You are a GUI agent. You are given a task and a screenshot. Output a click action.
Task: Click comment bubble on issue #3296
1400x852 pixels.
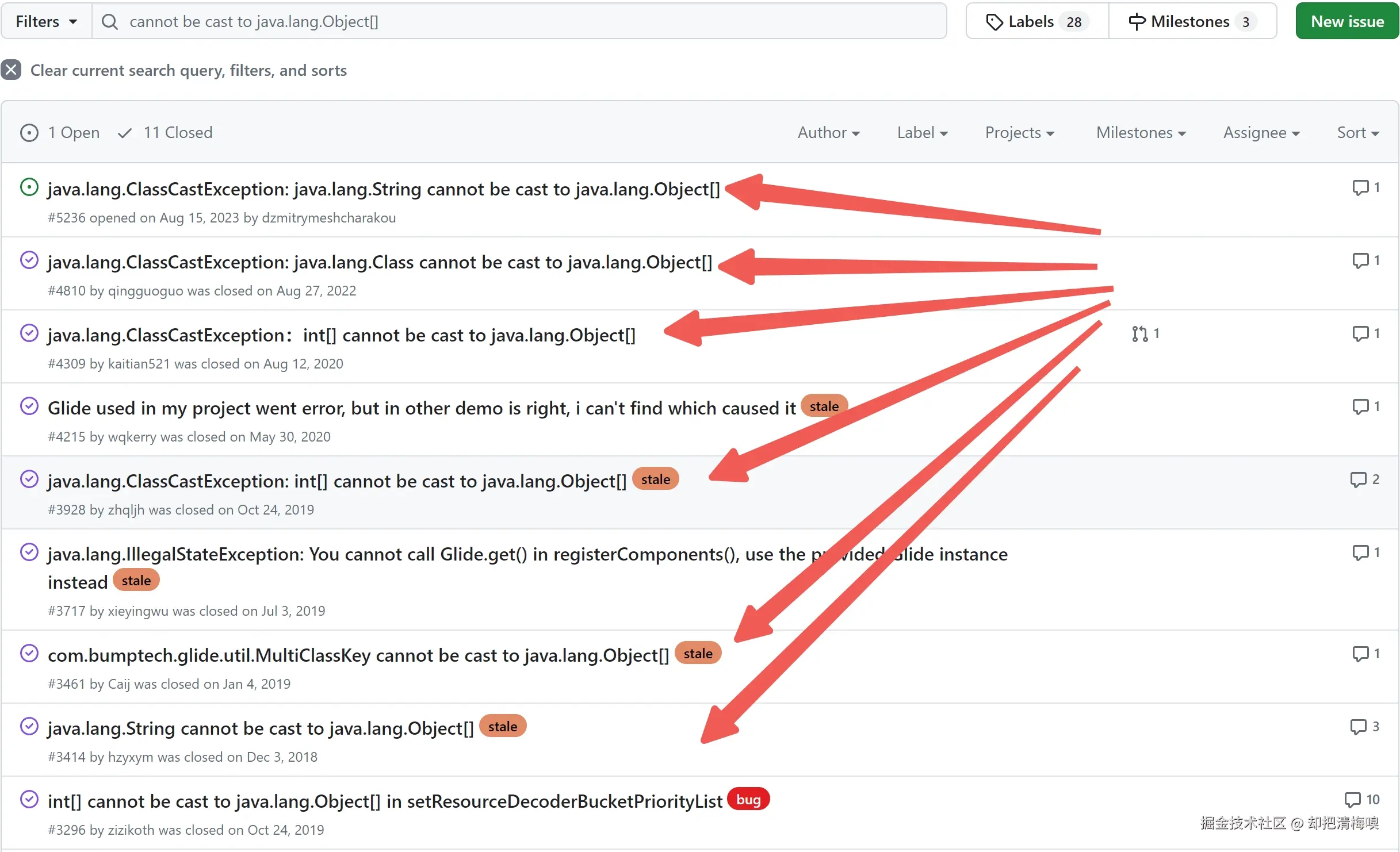pyautogui.click(x=1352, y=800)
